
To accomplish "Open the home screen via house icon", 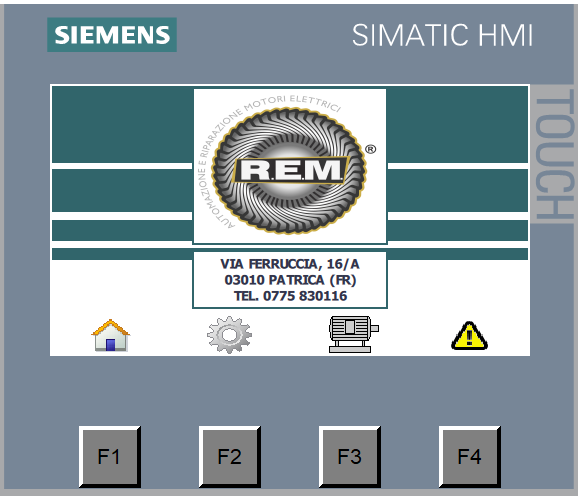I will pos(111,335).
